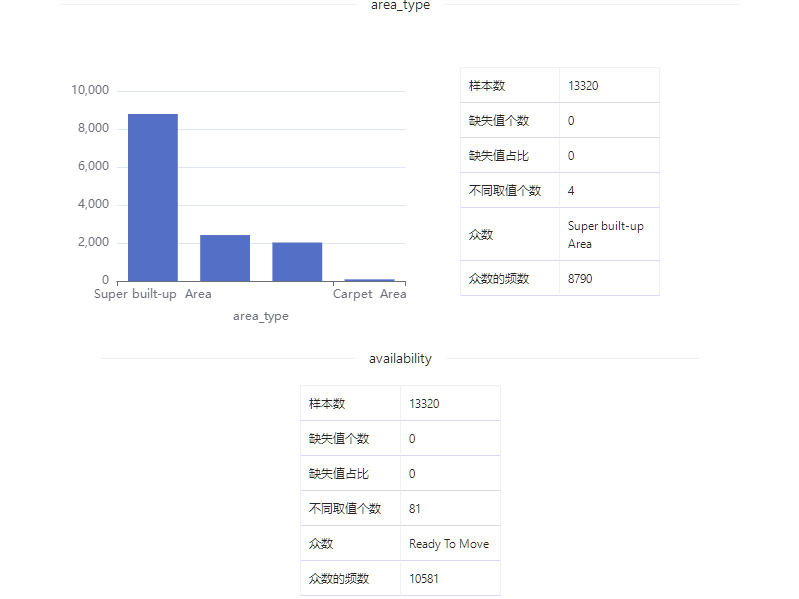Screen dimensions: 799x599
Task: Click 众数 label in area_type table
Action: pos(481,235)
